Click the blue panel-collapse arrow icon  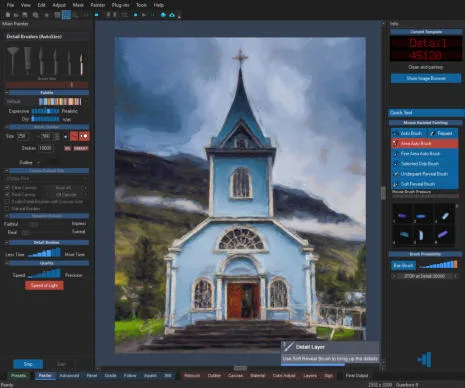(x=425, y=360)
